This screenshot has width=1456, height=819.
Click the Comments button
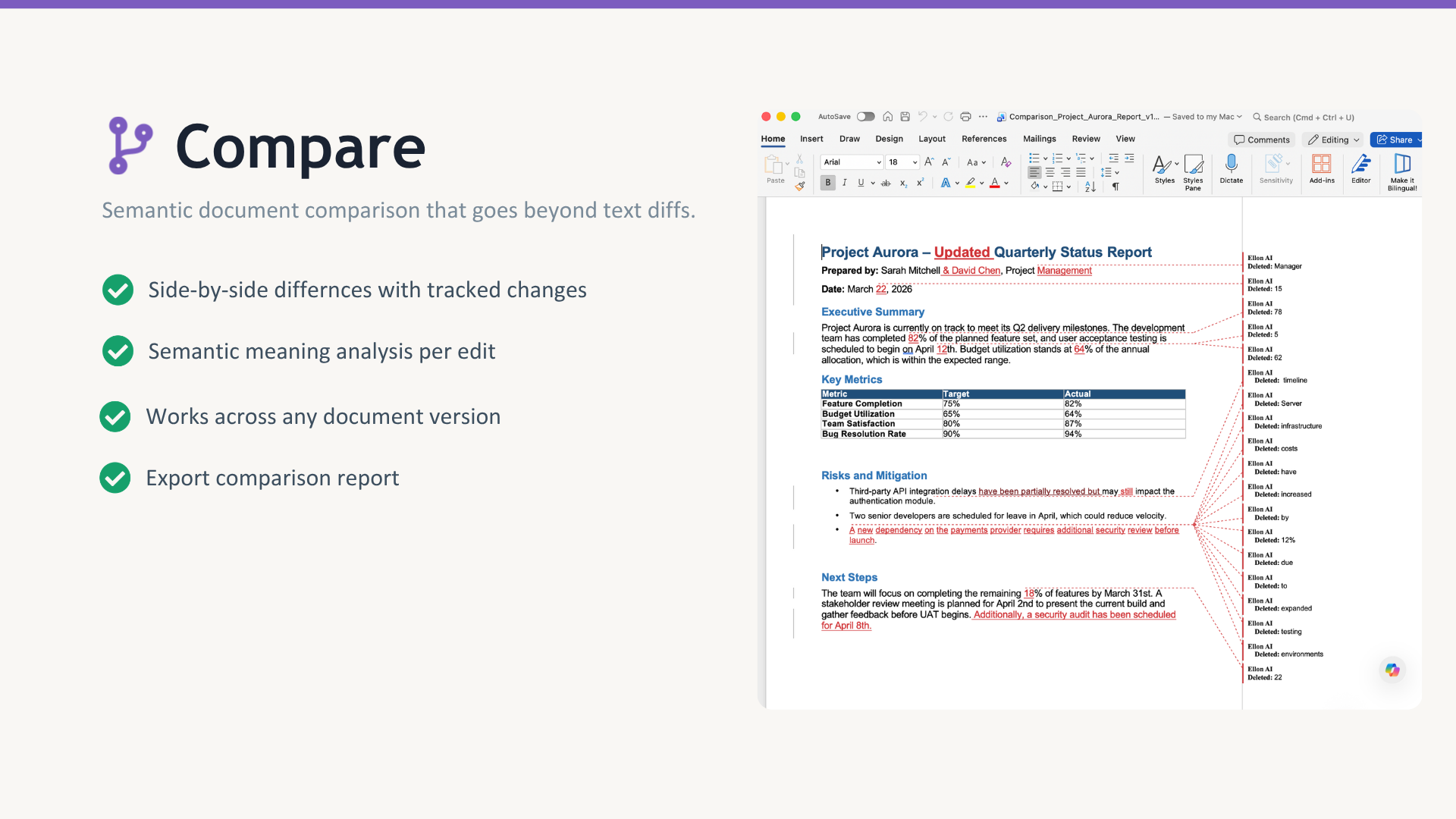1261,140
